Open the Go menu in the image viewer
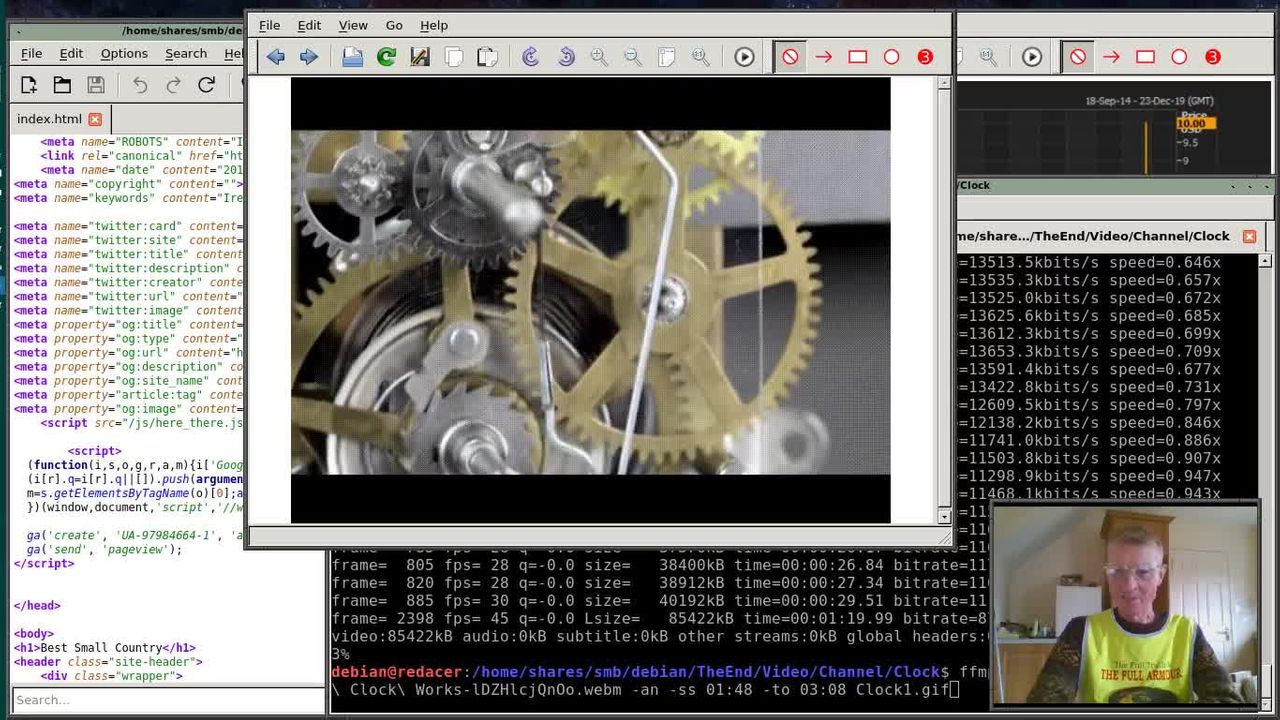 pyautogui.click(x=394, y=25)
